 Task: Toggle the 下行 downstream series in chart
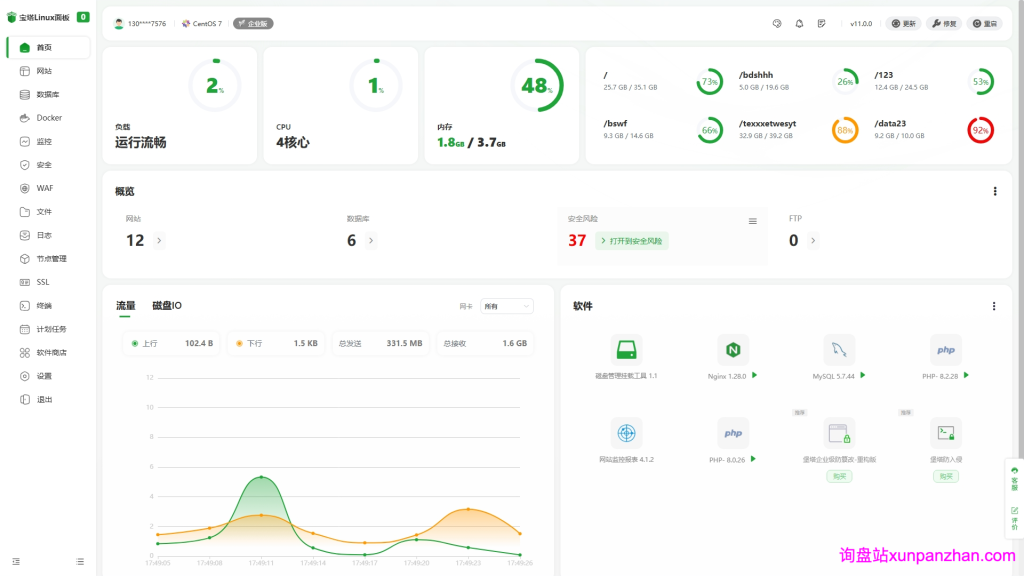[277, 343]
